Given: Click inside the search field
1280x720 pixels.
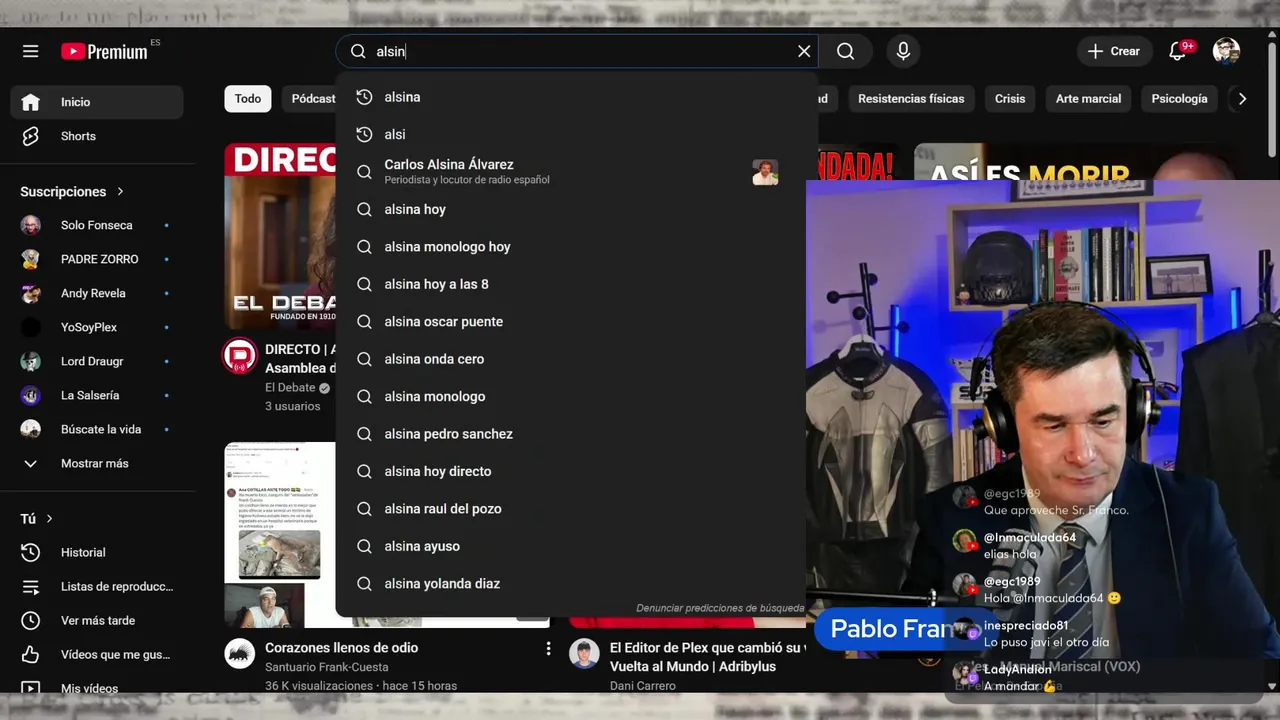Looking at the screenshot, I should tap(578, 51).
